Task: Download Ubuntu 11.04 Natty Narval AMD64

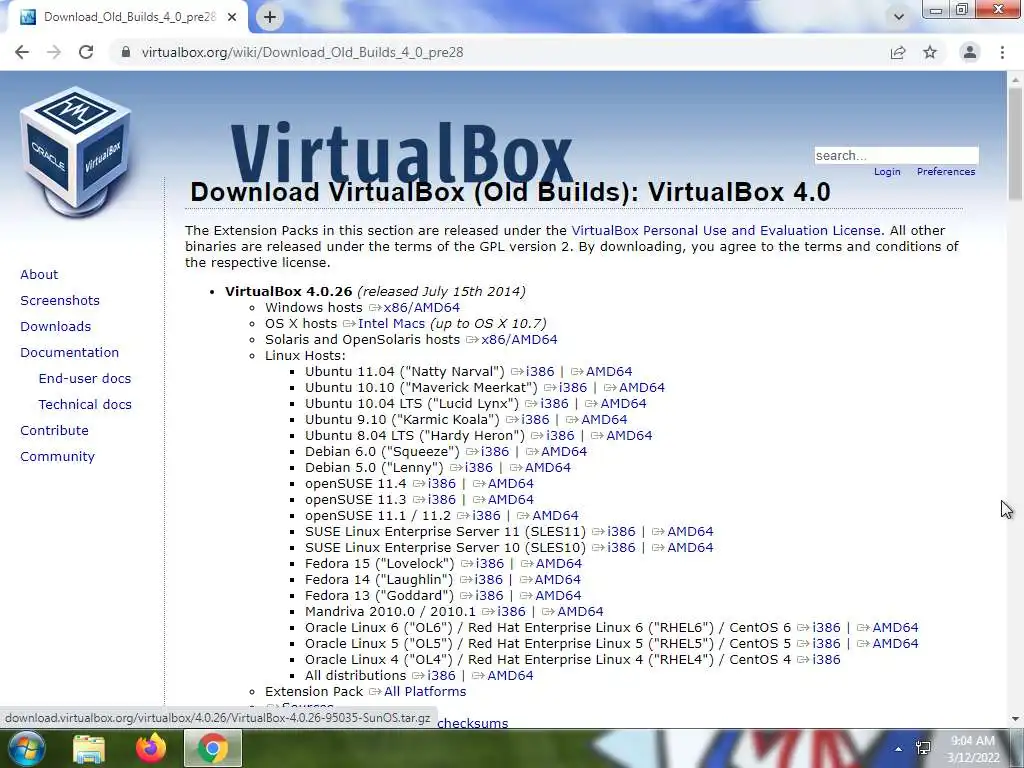Action: tap(609, 372)
